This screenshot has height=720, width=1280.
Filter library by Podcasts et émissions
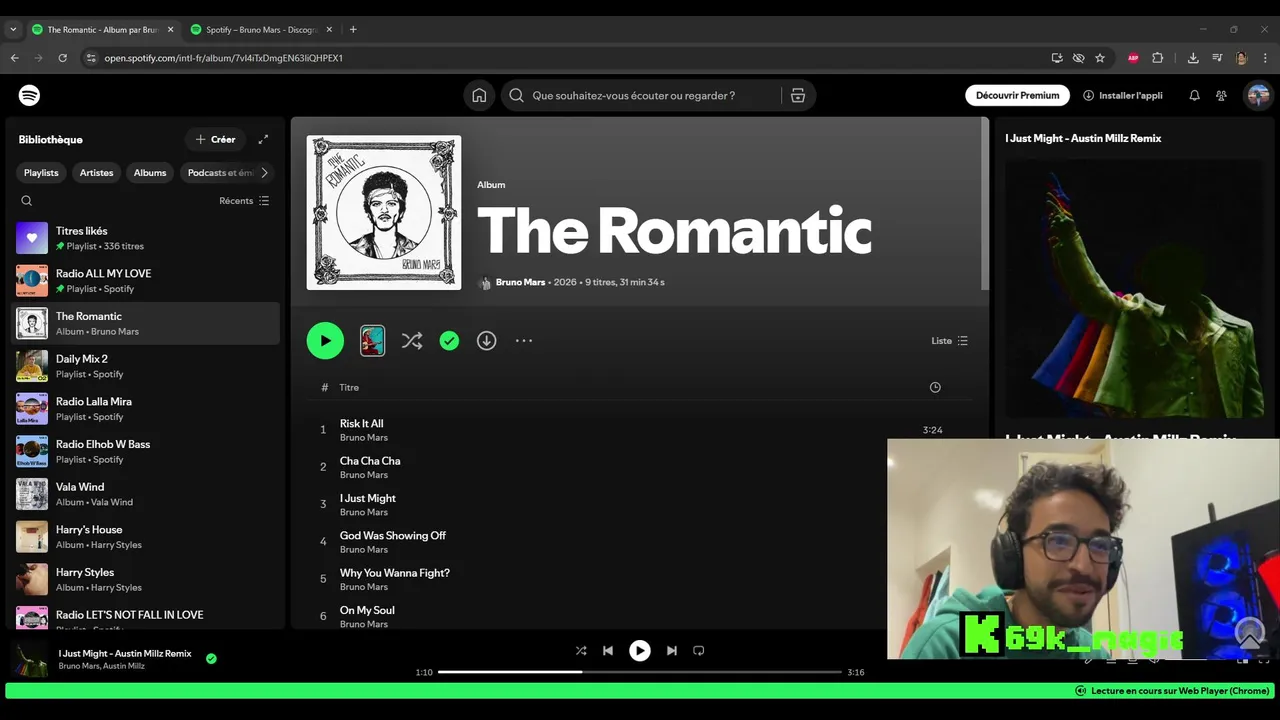tap(221, 172)
